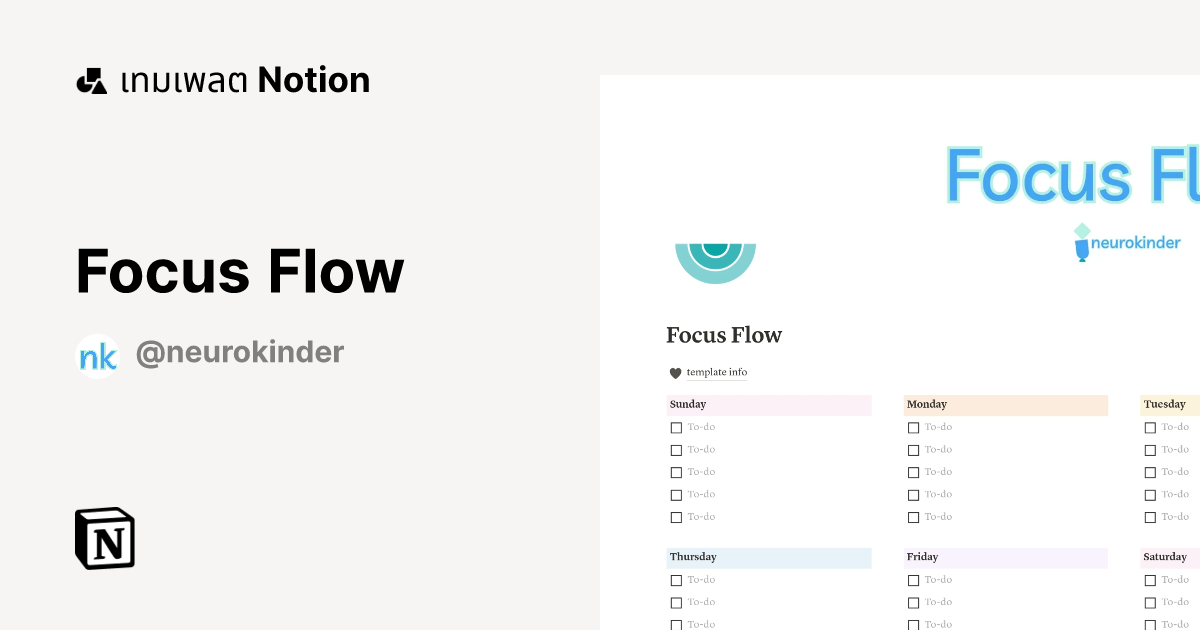This screenshot has width=1200, height=630.
Task: Click the Saturday column heading
Action: (1166, 557)
